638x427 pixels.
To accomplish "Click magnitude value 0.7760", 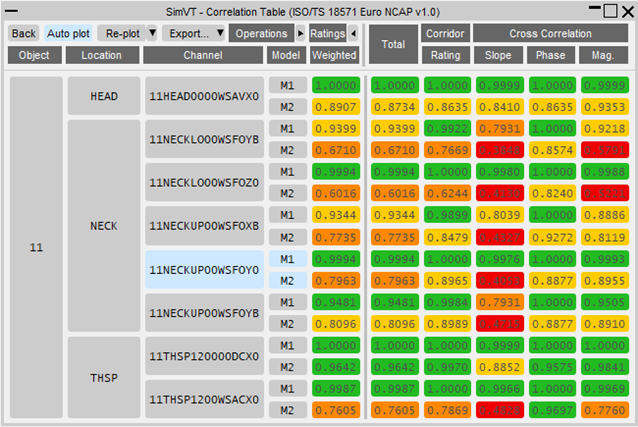I will click(605, 410).
